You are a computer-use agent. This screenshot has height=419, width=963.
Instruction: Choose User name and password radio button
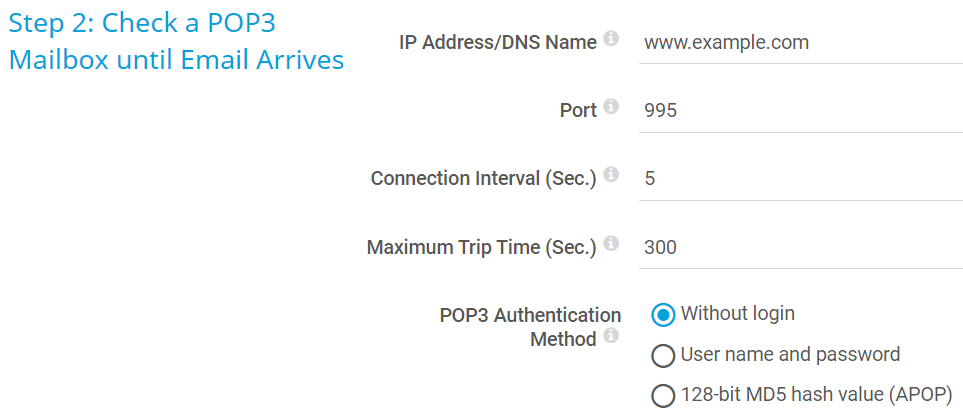pyautogui.click(x=663, y=356)
